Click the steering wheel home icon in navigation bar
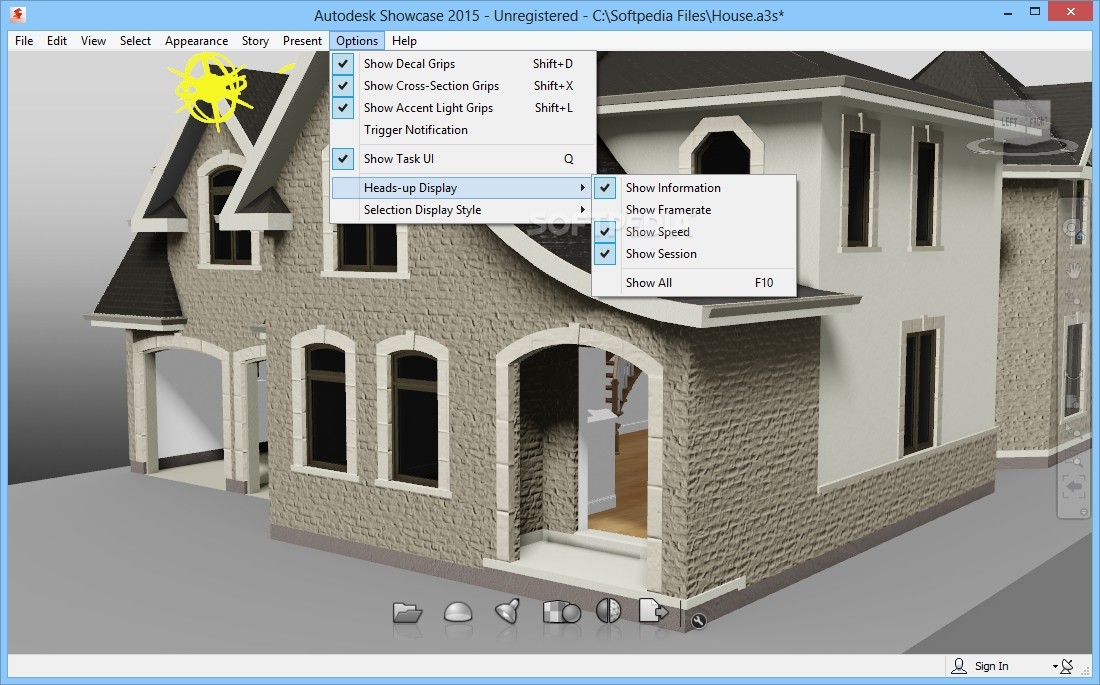 pyautogui.click(x=1073, y=230)
